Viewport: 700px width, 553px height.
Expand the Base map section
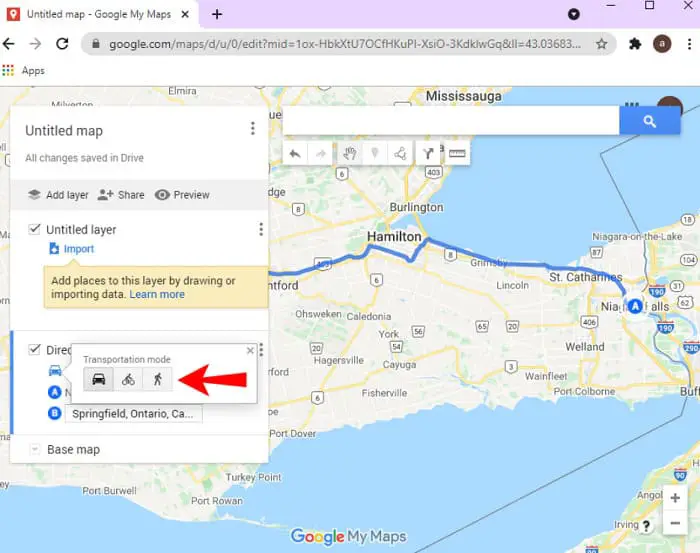coord(35,449)
